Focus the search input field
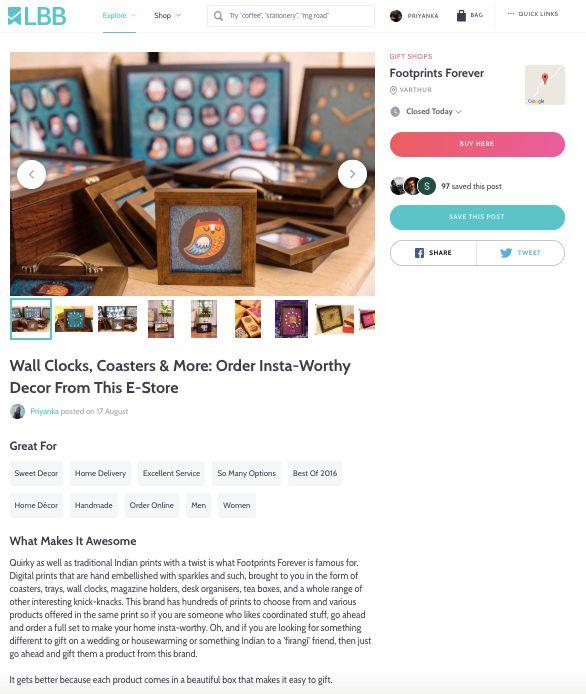The image size is (586, 694). click(291, 16)
